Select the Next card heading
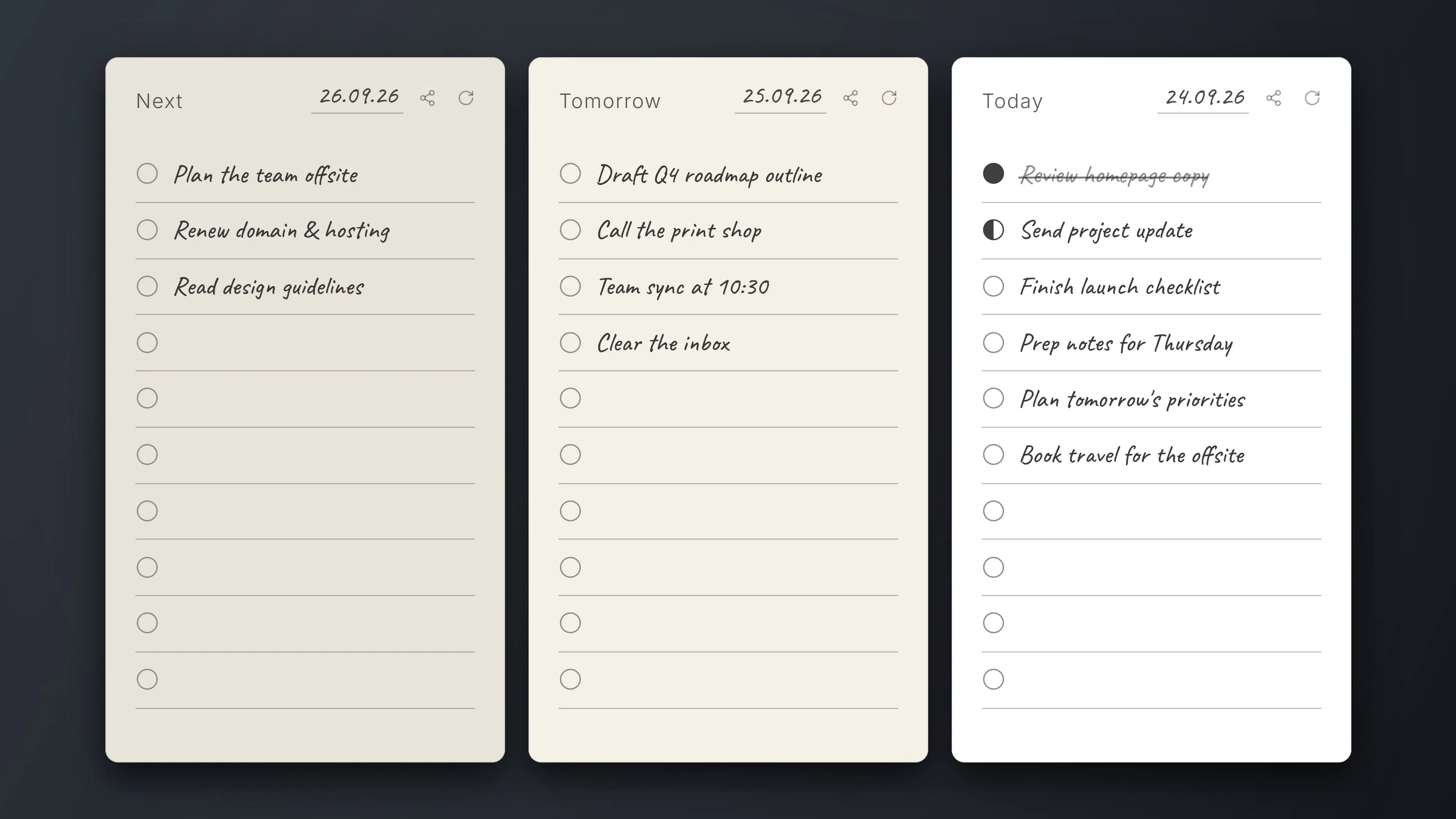 point(159,101)
